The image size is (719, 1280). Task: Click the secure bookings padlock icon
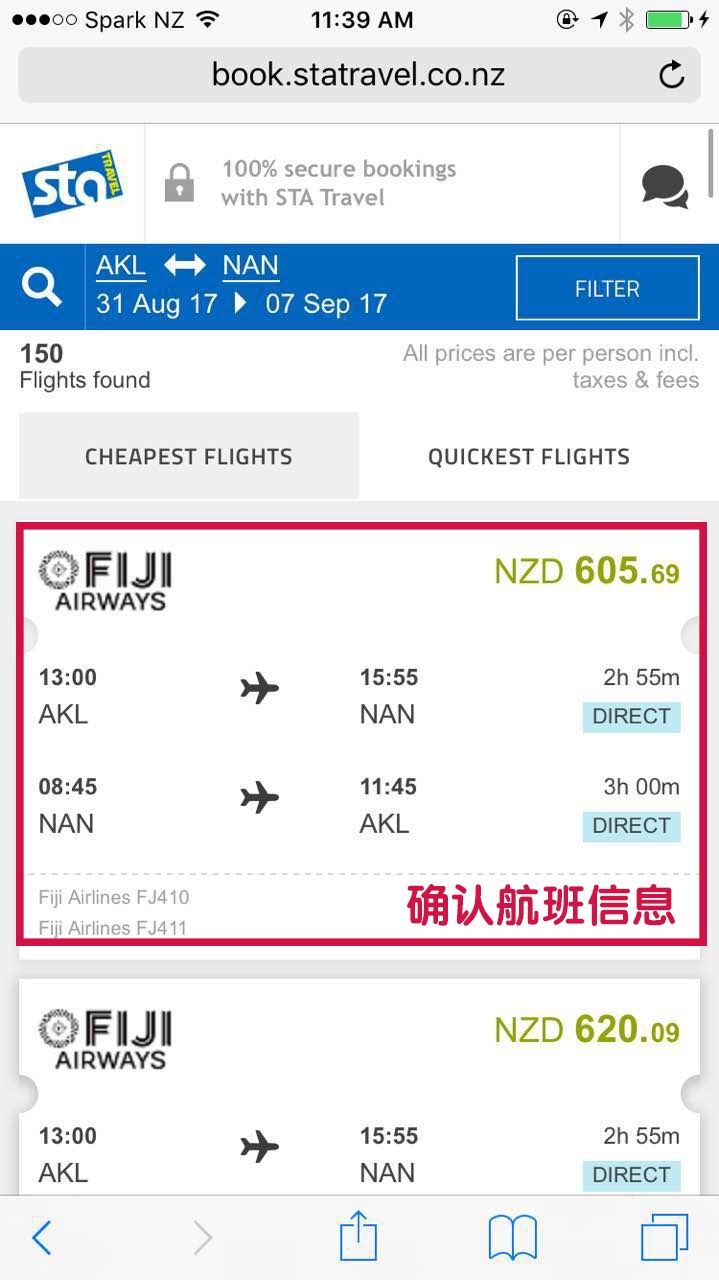(179, 182)
